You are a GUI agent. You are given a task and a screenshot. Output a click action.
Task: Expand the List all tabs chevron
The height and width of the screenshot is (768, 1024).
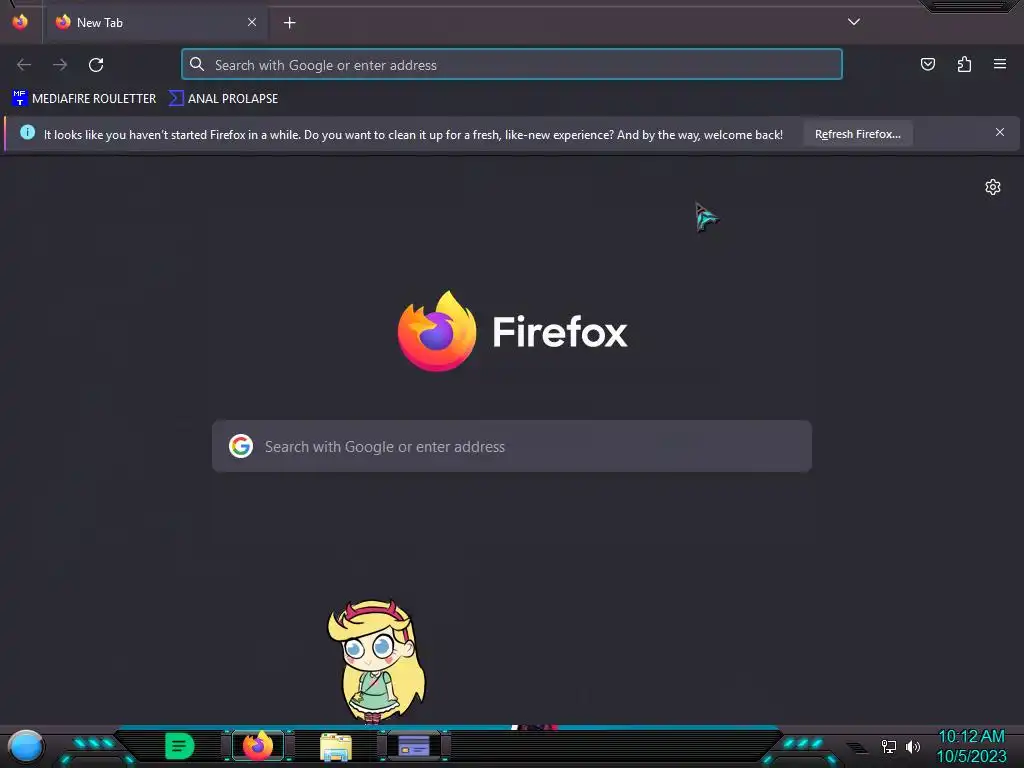click(854, 22)
